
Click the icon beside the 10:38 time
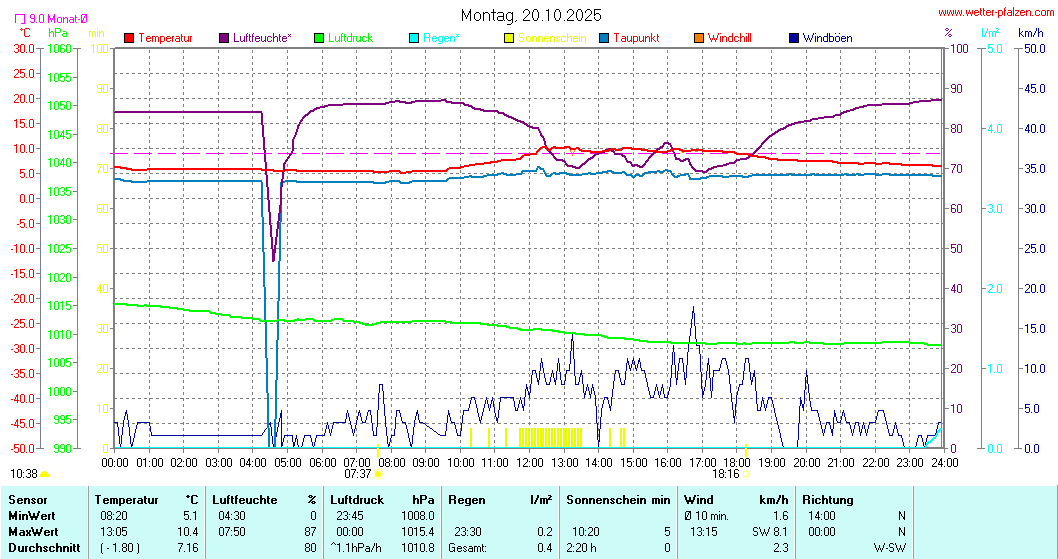[x=45, y=474]
